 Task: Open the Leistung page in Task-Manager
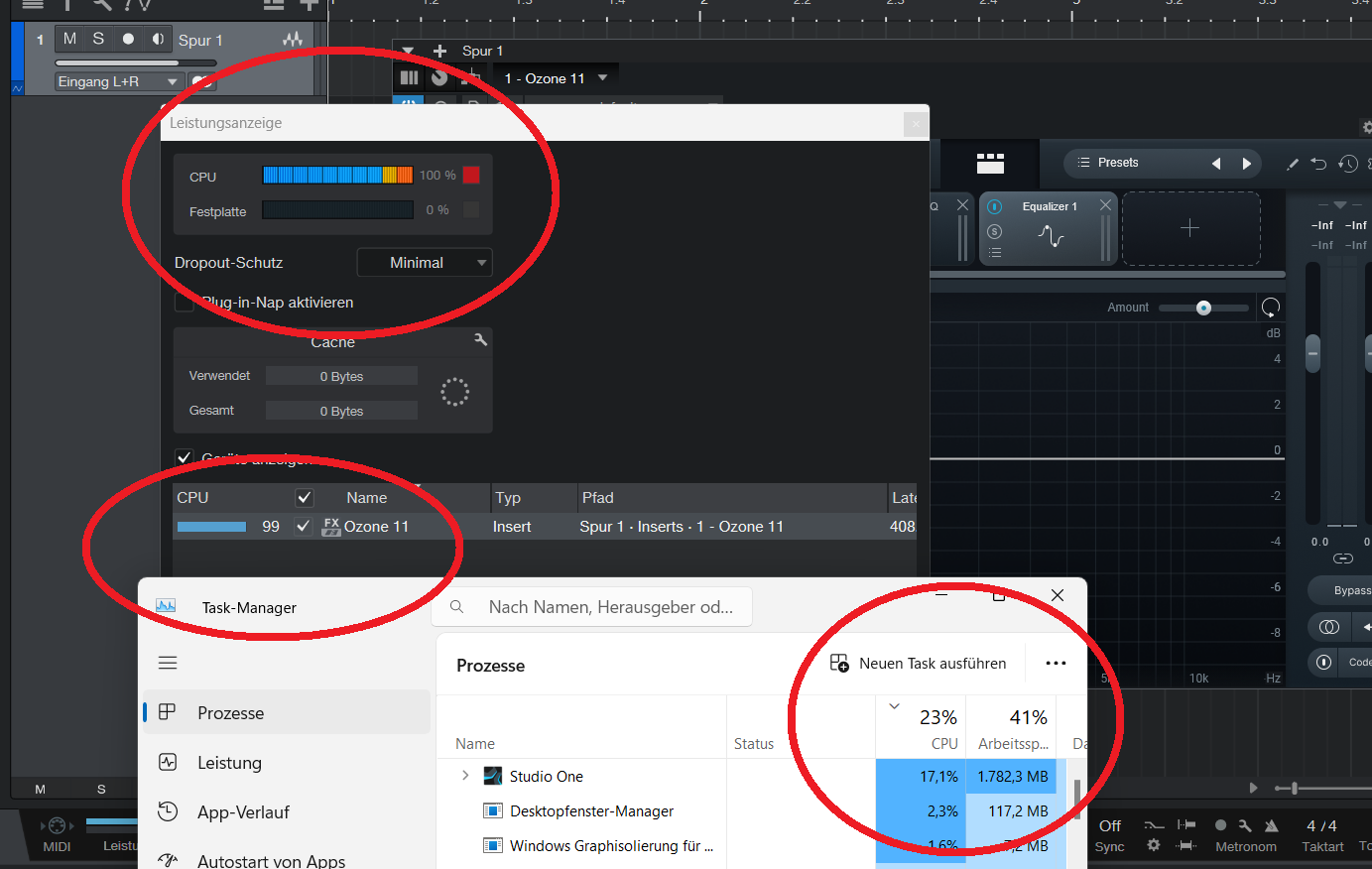[287, 762]
